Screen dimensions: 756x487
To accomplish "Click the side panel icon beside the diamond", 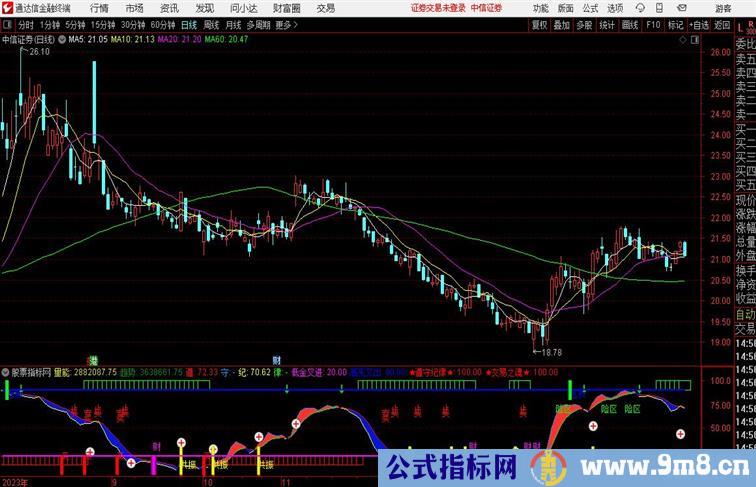I will pos(695,40).
